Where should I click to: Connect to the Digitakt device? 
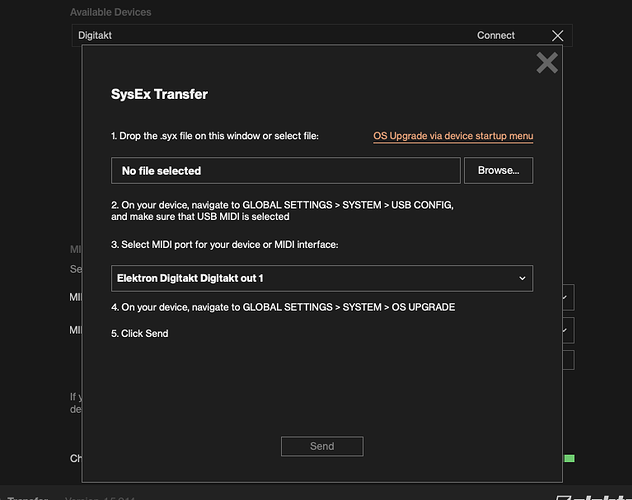point(496,35)
